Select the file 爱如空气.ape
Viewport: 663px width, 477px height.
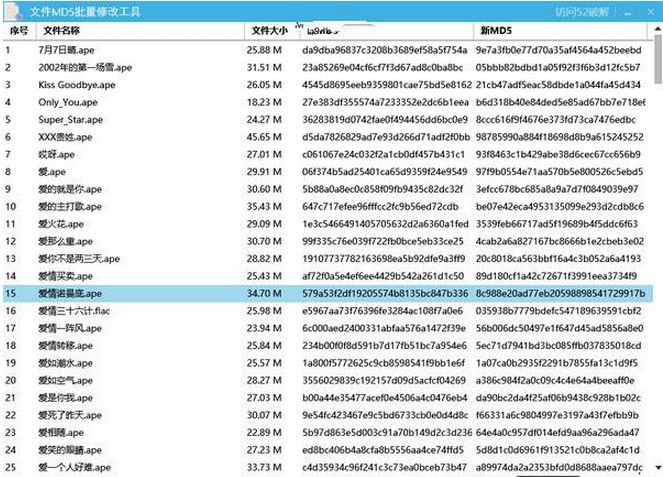point(66,380)
